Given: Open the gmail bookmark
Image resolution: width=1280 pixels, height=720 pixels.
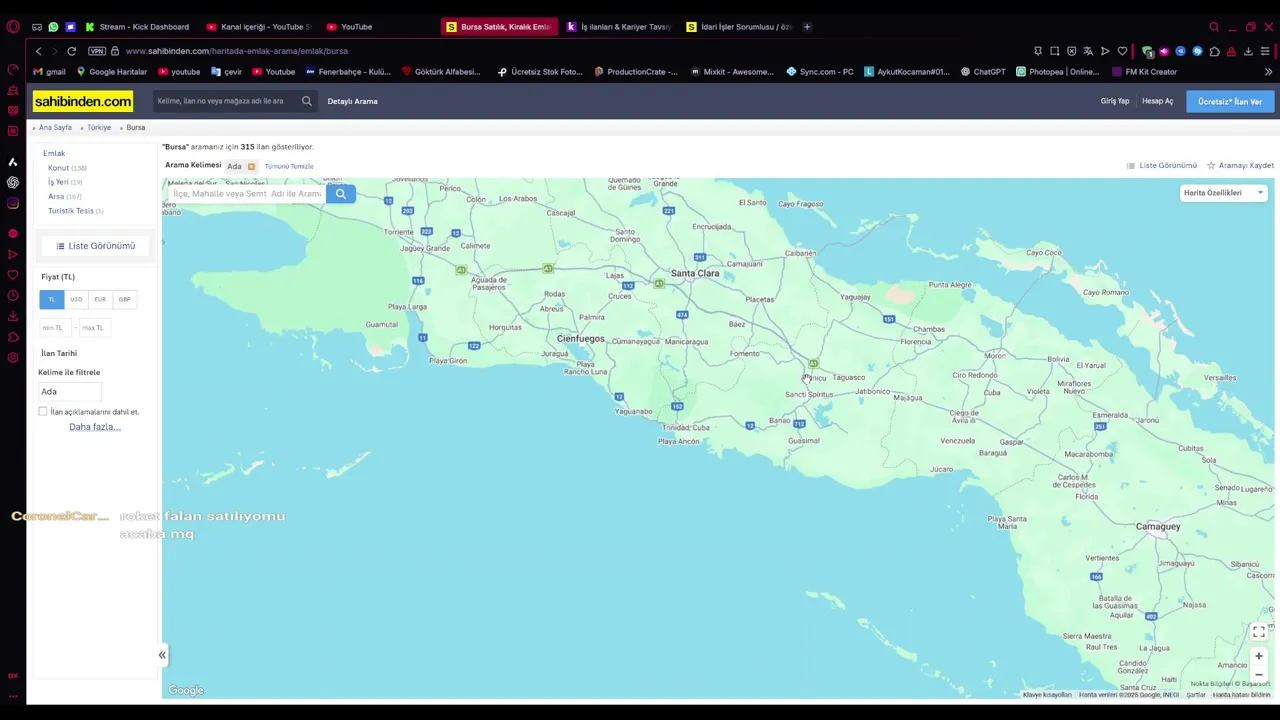Looking at the screenshot, I should click(49, 72).
